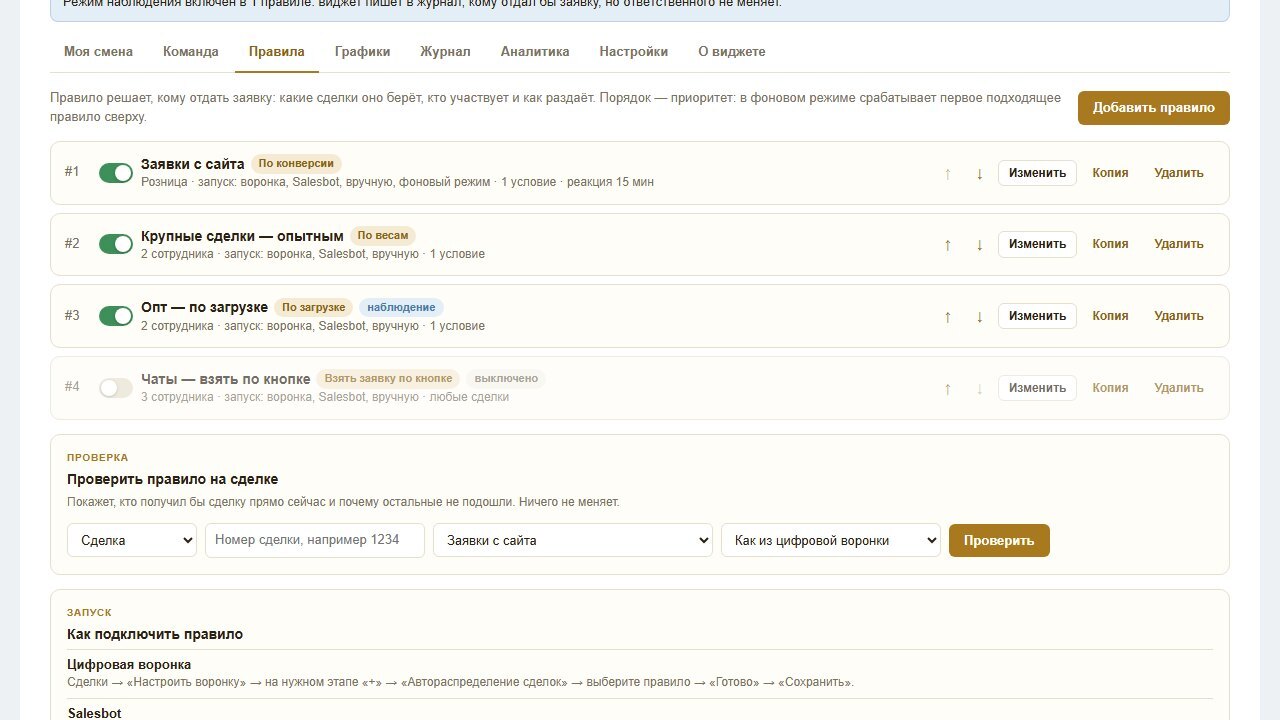
Task: Delete the «Крупные сделки — опытным» rule
Action: point(1179,244)
